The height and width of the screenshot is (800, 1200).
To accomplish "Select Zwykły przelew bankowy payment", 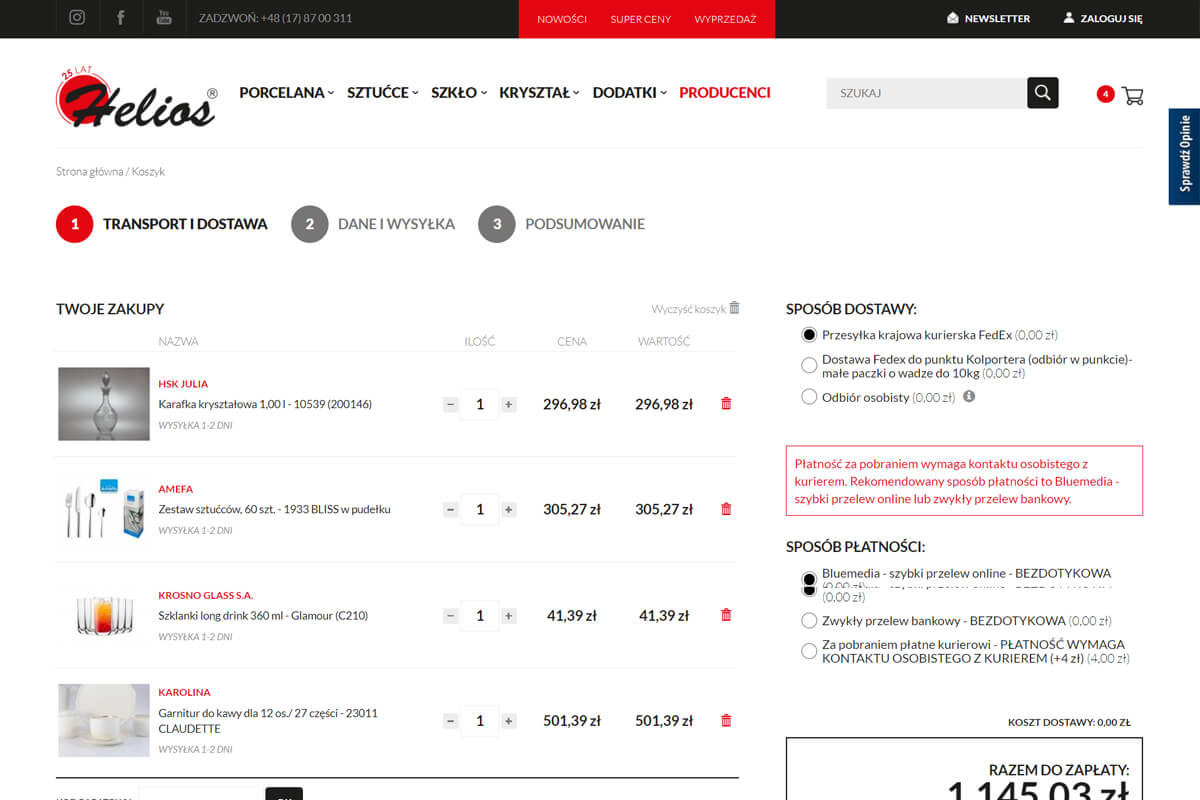I will click(x=809, y=621).
